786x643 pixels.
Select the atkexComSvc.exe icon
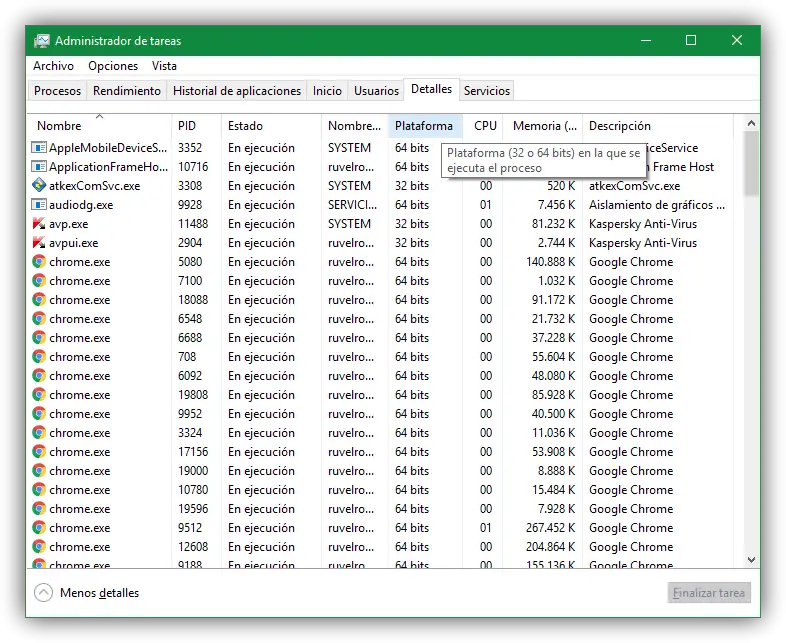[x=39, y=186]
